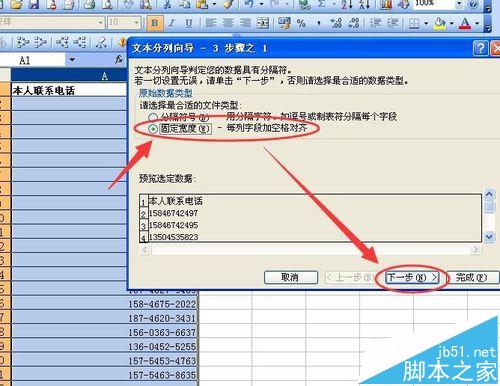The height and width of the screenshot is (386, 500).
Task: Click preview row 13504535823
Action: [173, 237]
